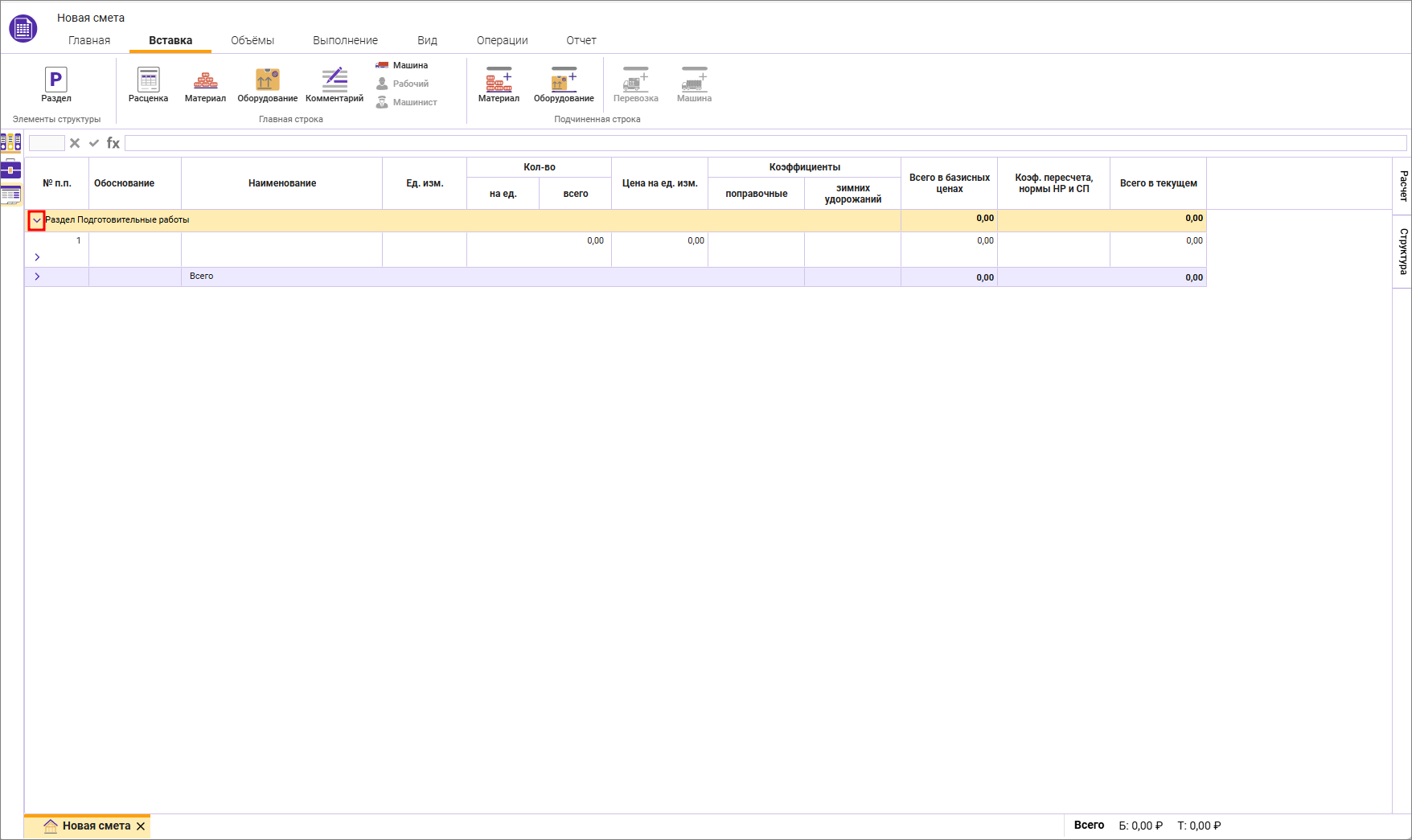Click the application logo button
The width and height of the screenshot is (1412, 840).
(23, 29)
